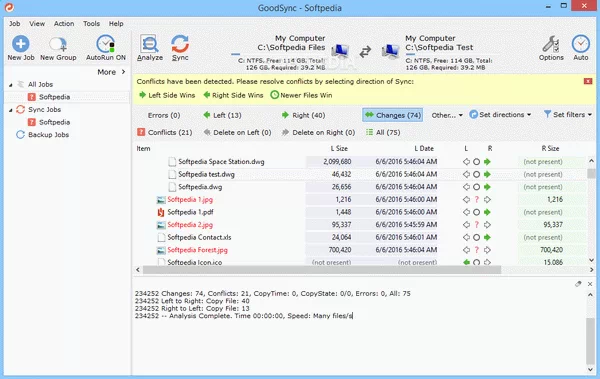The width and height of the screenshot is (600, 379).
Task: Set right arrow for Softpedia 2.jpg
Action: pyautogui.click(x=487, y=225)
